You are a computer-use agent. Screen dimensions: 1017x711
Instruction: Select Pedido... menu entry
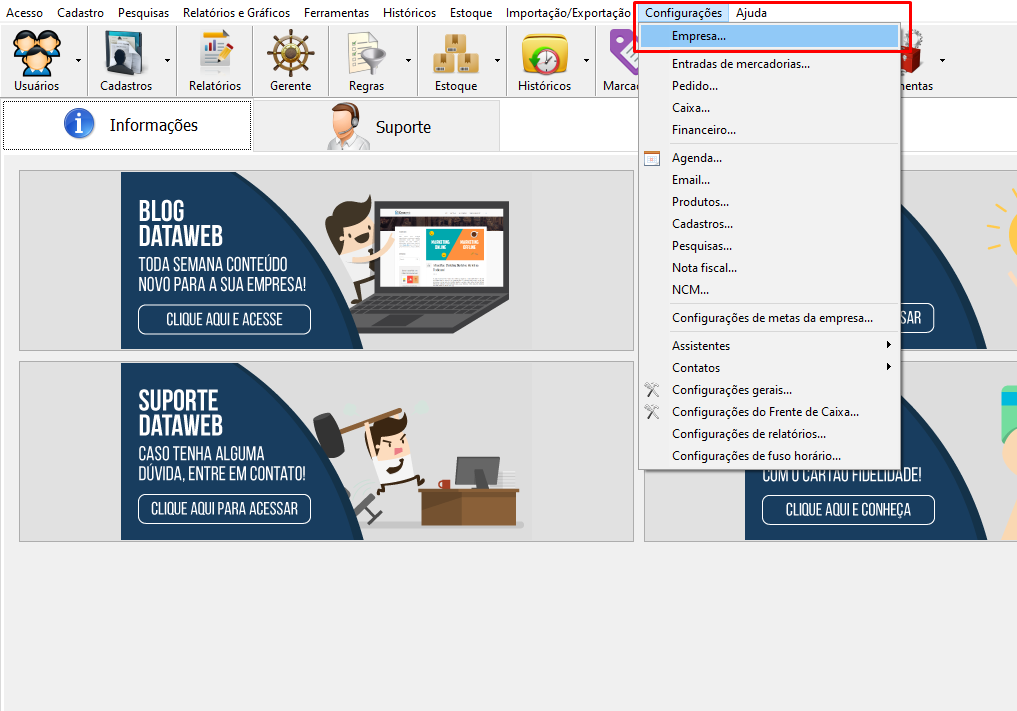coord(769,86)
